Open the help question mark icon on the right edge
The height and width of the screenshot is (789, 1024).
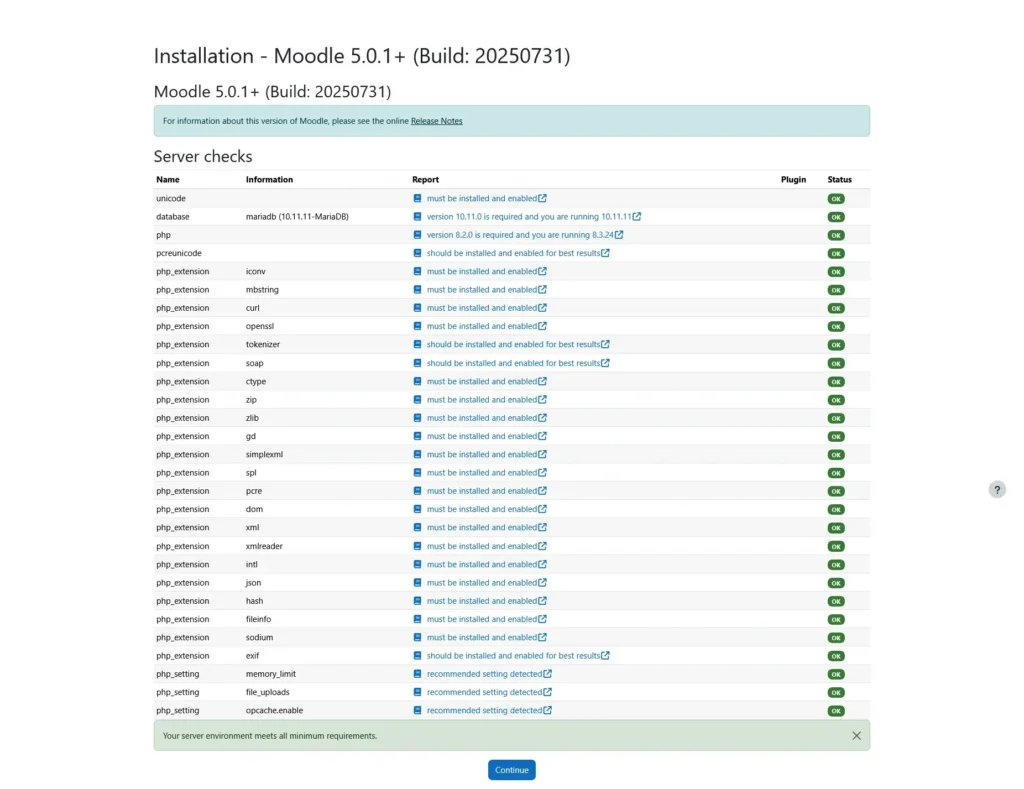pyautogui.click(x=997, y=489)
